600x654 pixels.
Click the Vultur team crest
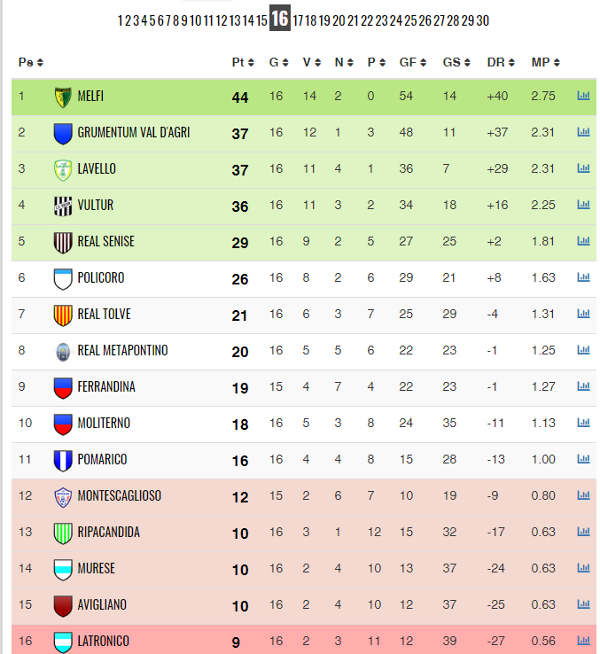[x=63, y=206]
